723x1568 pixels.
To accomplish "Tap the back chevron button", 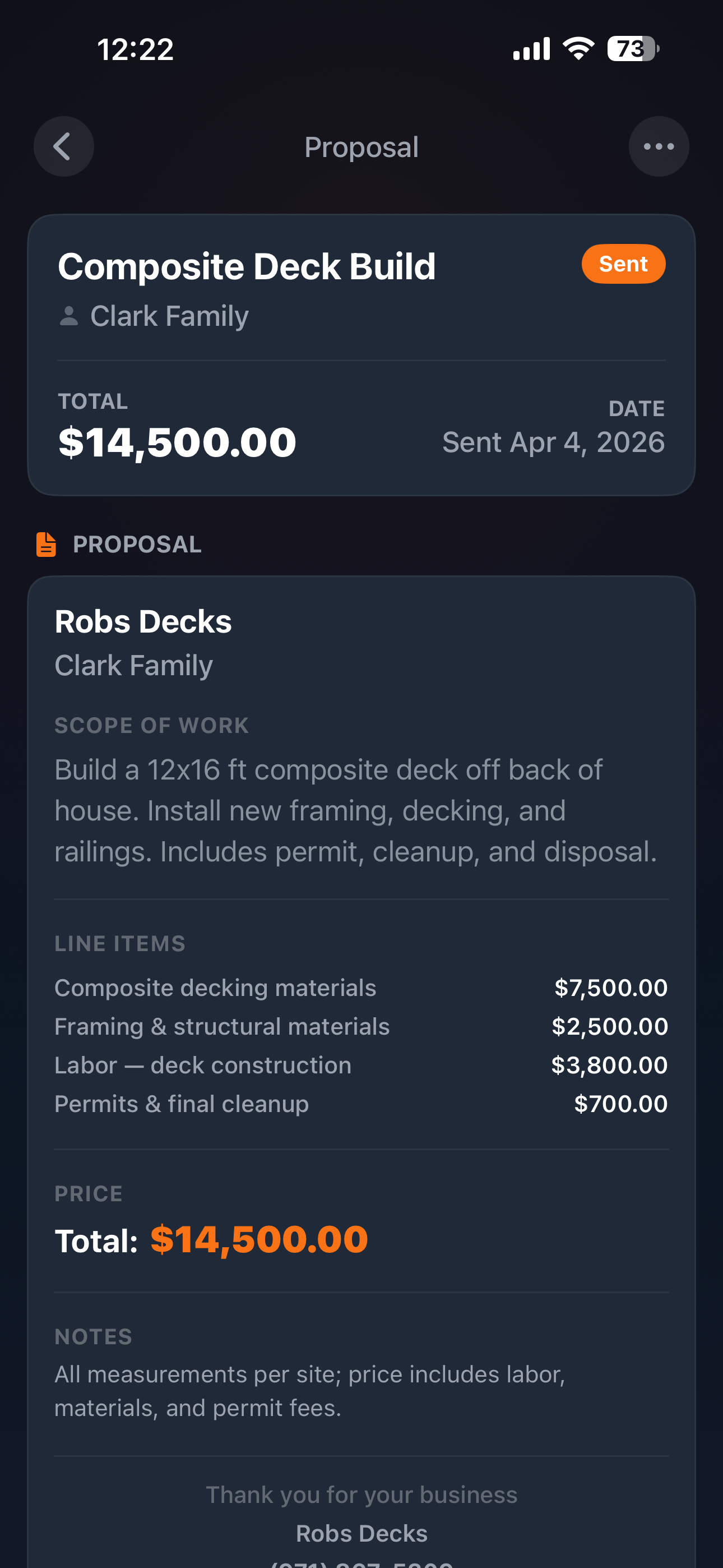I will (x=63, y=147).
